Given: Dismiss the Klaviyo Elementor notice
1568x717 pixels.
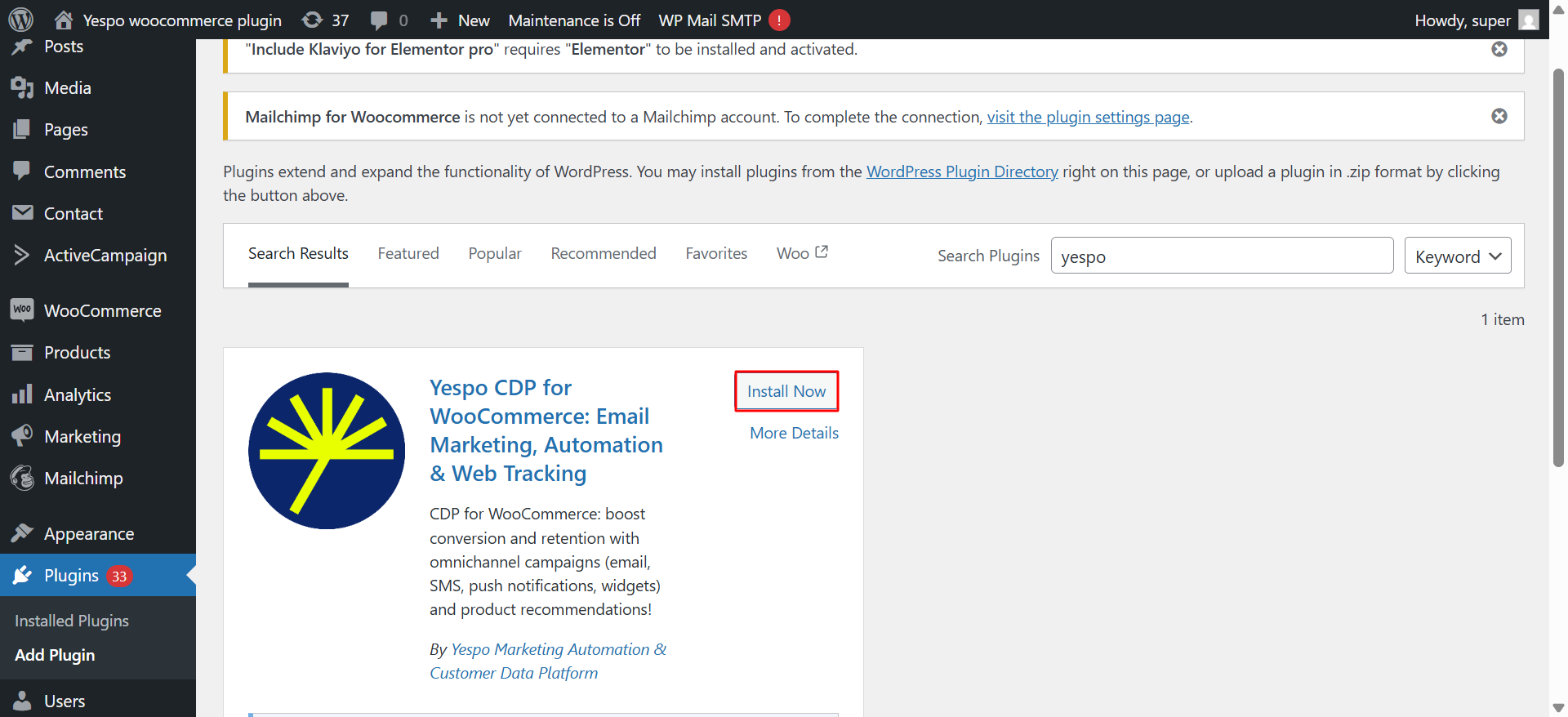Looking at the screenshot, I should 1499,49.
